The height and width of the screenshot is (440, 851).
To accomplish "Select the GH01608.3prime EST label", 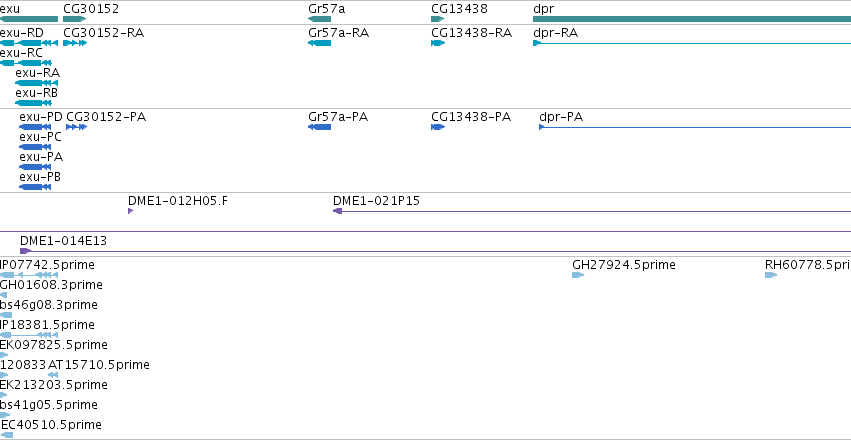I will (51, 285).
